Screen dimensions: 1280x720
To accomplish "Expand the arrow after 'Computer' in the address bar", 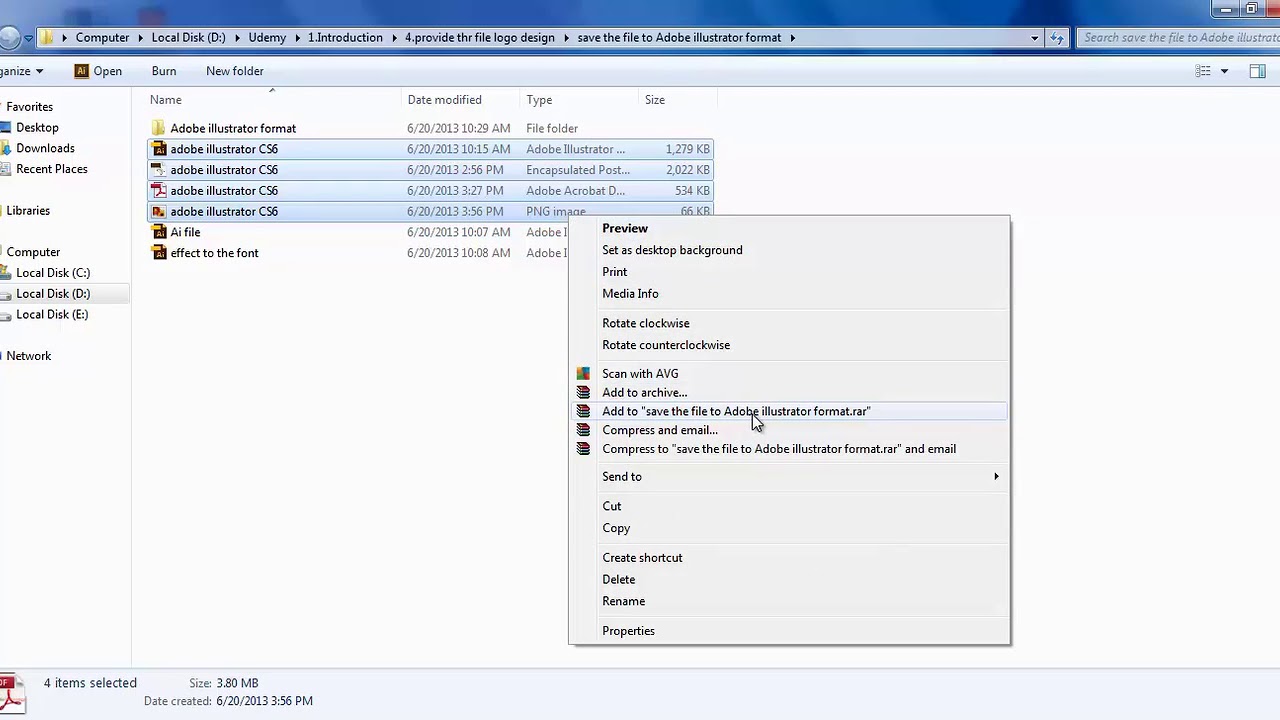I will tap(139, 38).
